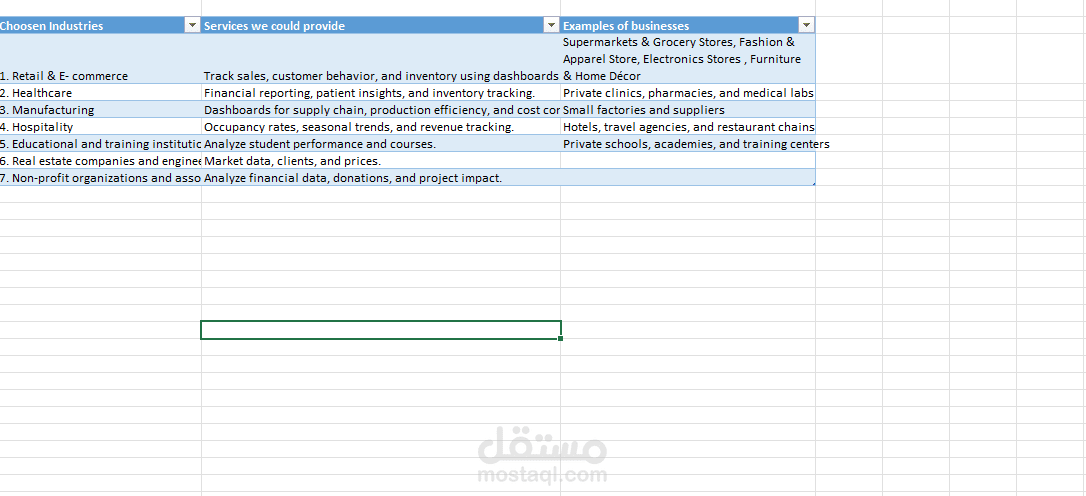The width and height of the screenshot is (1086, 496).
Task: Select the Financial reporting, patient insights cell
Action: (x=381, y=93)
